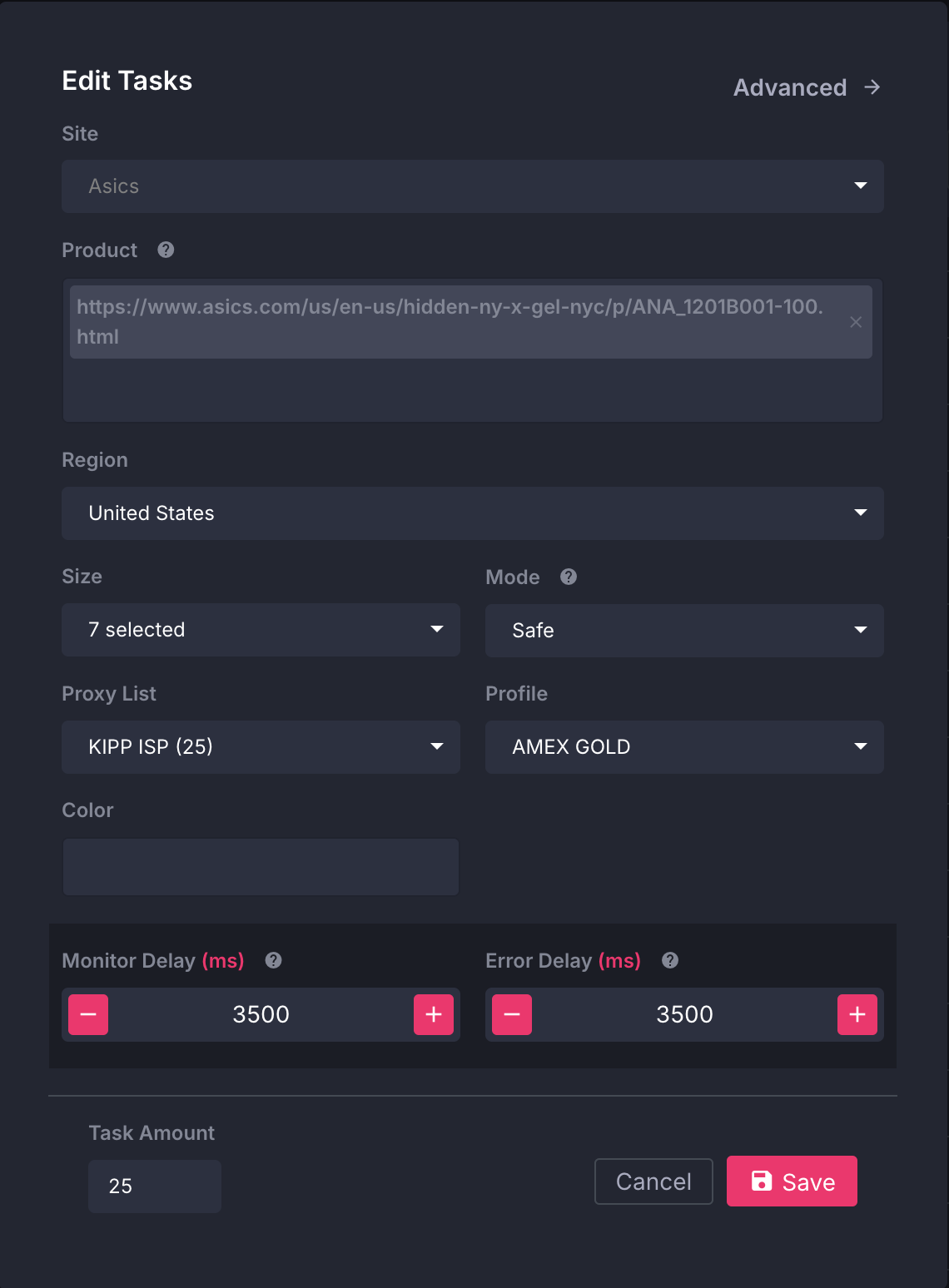This screenshot has height=1288, width=949.
Task: Open the Size dropdown with 7 selected
Action: pos(261,630)
